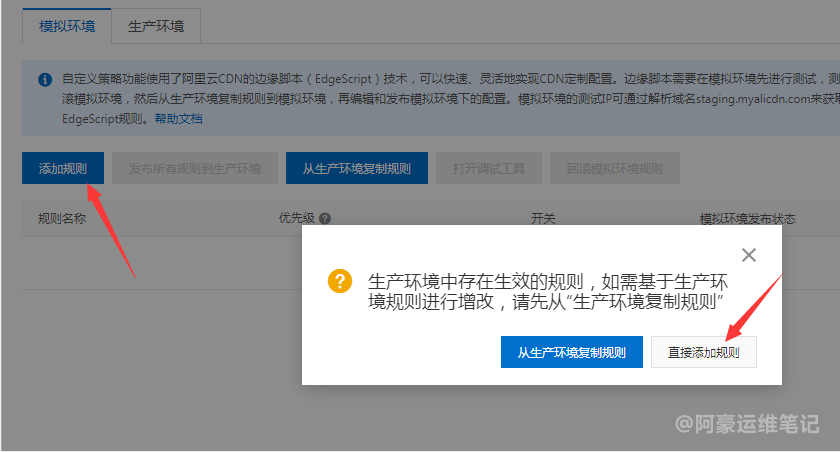Click the blue 添加规则 button
Image resolution: width=840 pixels, height=452 pixels.
pyautogui.click(x=62, y=168)
